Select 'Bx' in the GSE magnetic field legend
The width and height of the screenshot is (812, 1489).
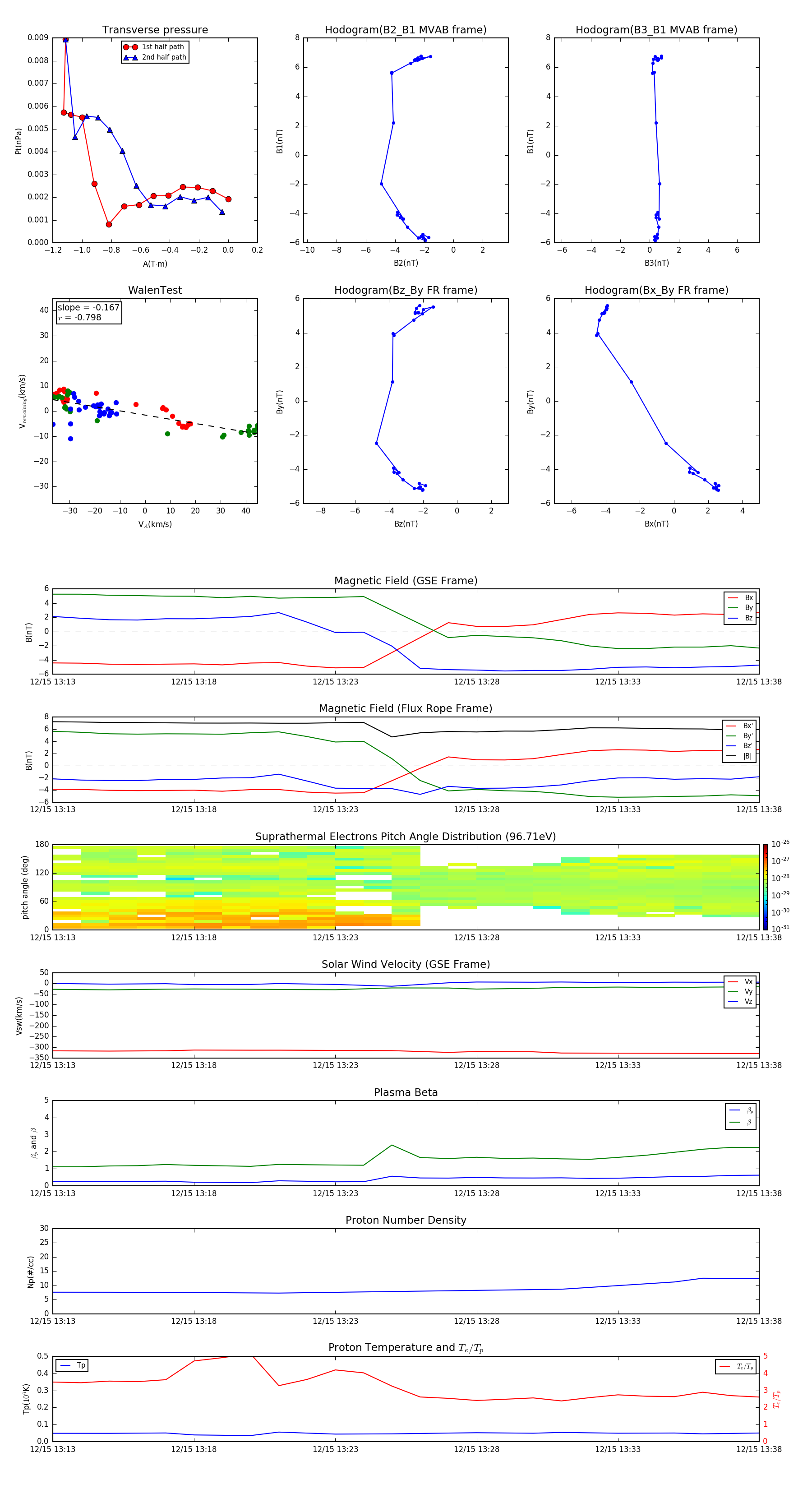[741, 598]
